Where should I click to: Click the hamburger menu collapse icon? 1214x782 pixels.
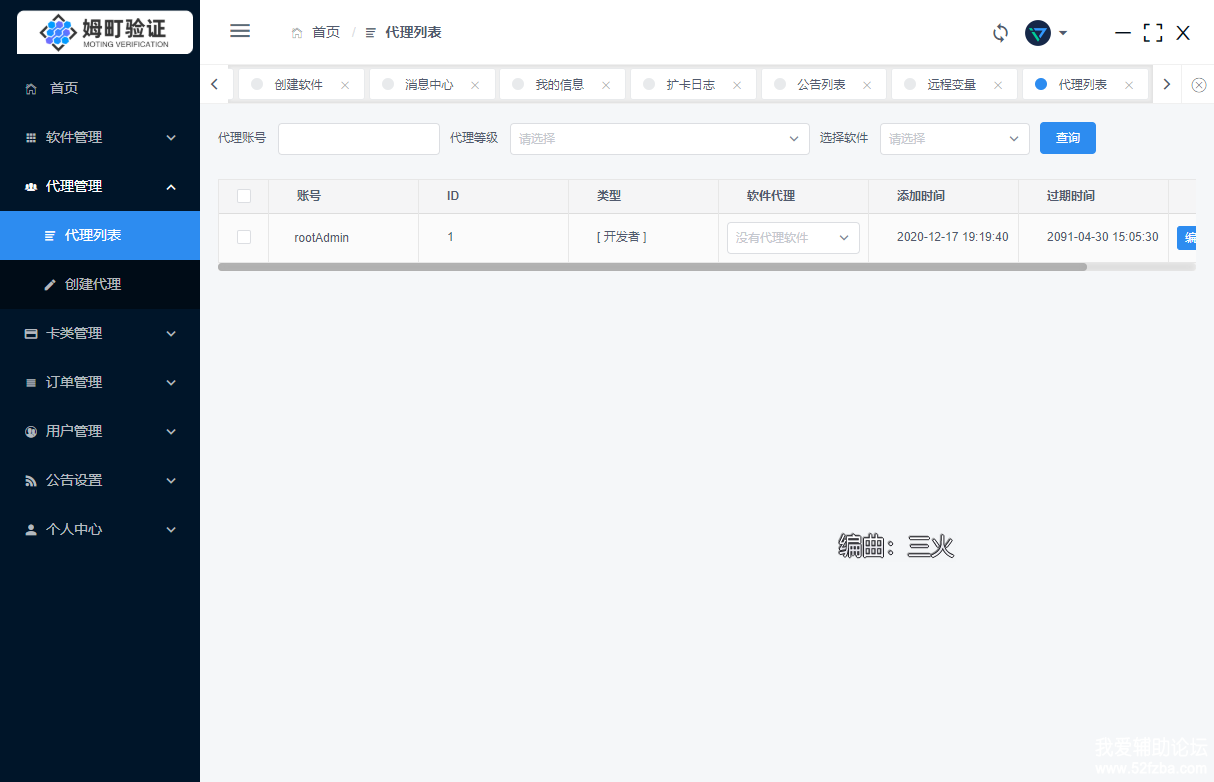[240, 31]
